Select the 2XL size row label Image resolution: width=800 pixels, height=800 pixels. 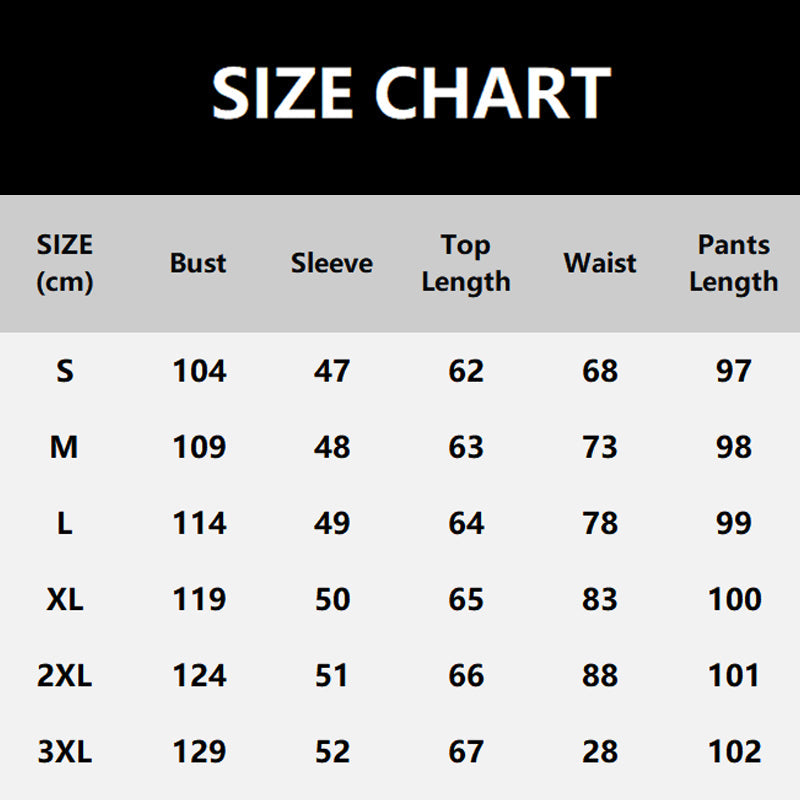65,675
